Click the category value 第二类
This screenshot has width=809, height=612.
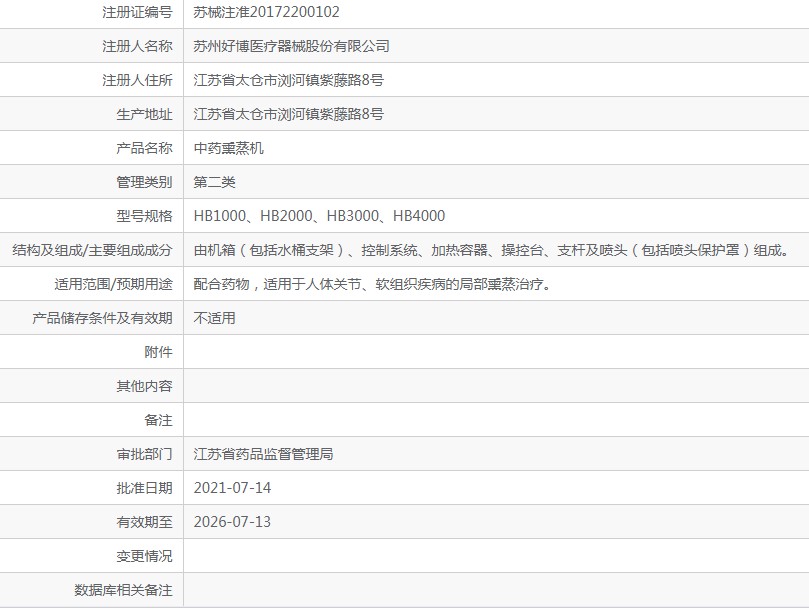[x=215, y=182]
